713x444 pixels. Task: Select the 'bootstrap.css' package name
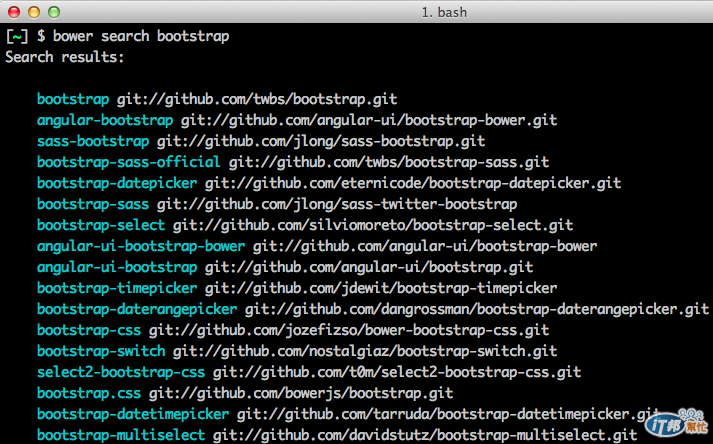[x=89, y=393]
